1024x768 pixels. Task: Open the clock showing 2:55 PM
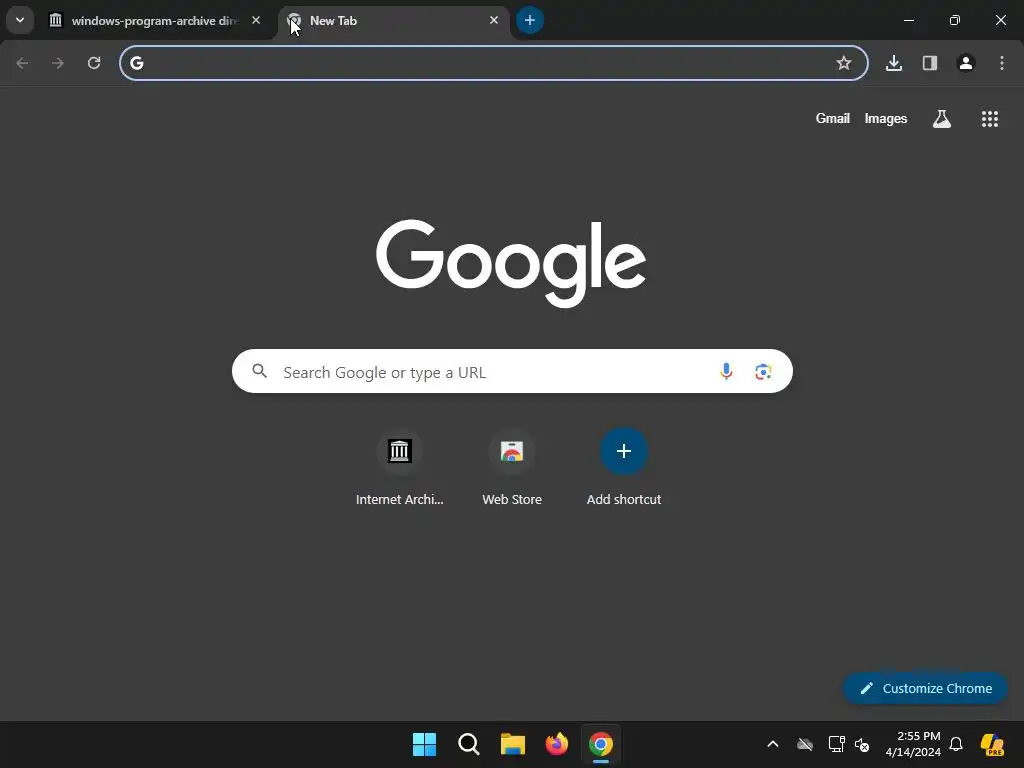pos(913,744)
